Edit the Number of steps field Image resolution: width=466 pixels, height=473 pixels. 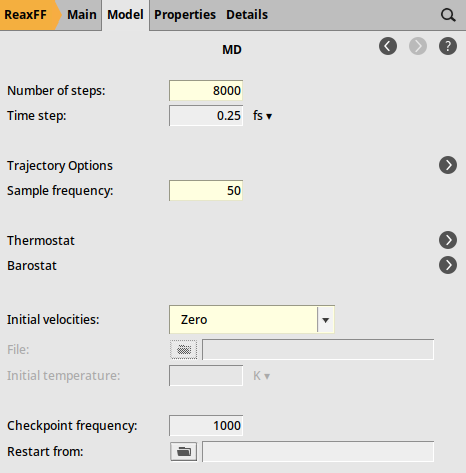(206, 90)
